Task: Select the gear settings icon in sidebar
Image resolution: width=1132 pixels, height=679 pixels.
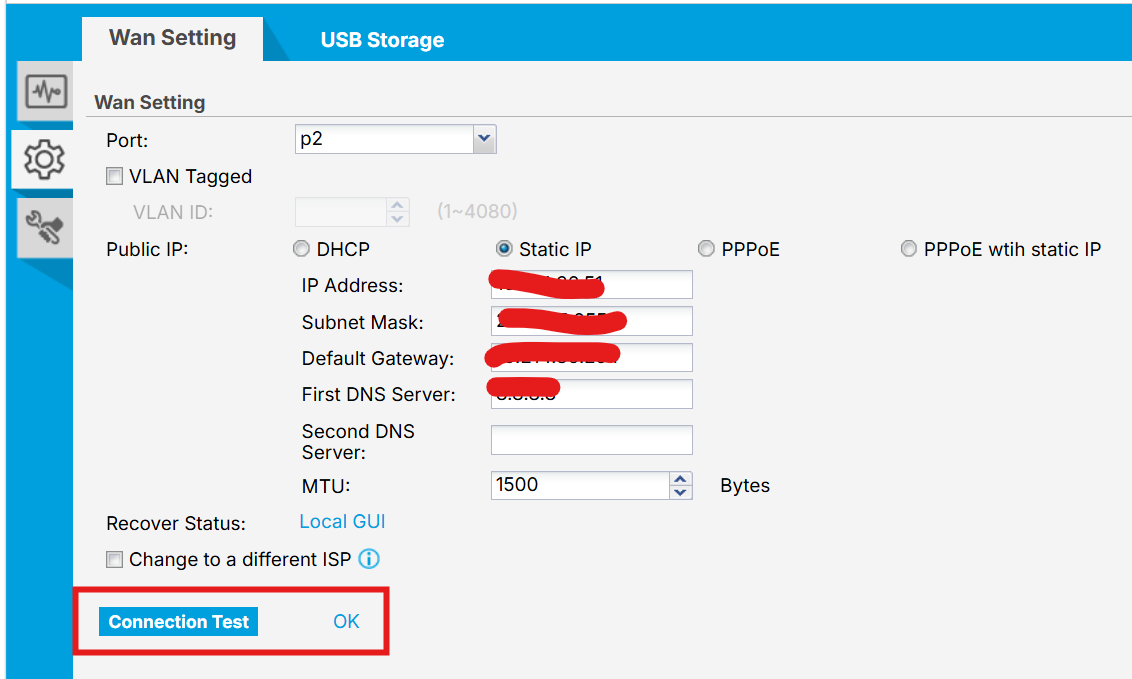Action: click(44, 159)
